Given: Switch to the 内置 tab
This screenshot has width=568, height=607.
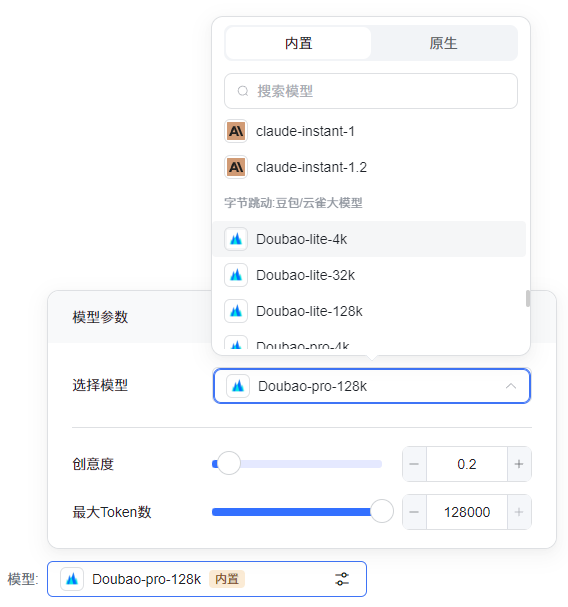Looking at the screenshot, I should point(298,43).
